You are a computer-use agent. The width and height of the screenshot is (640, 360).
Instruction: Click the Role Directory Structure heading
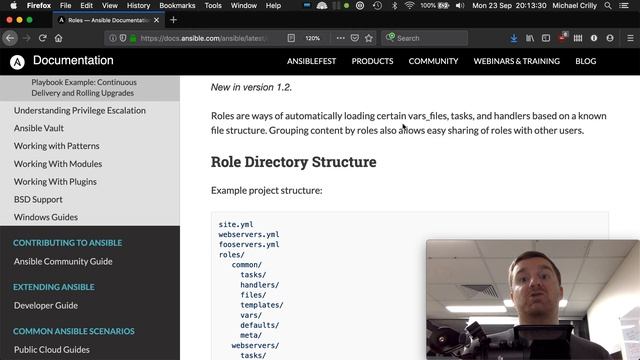tap(293, 162)
